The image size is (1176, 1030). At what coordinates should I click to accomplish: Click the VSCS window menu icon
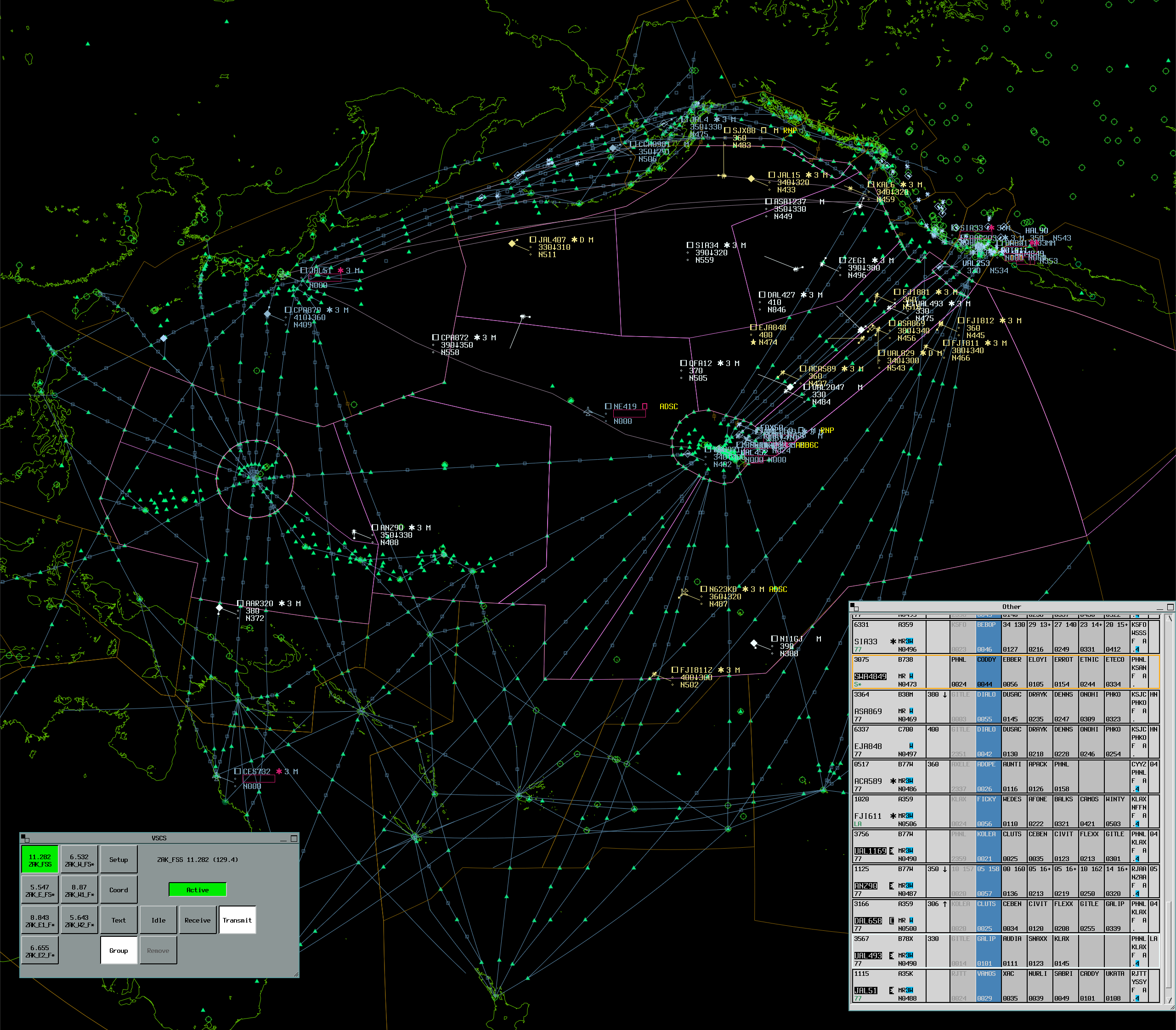(x=24, y=839)
